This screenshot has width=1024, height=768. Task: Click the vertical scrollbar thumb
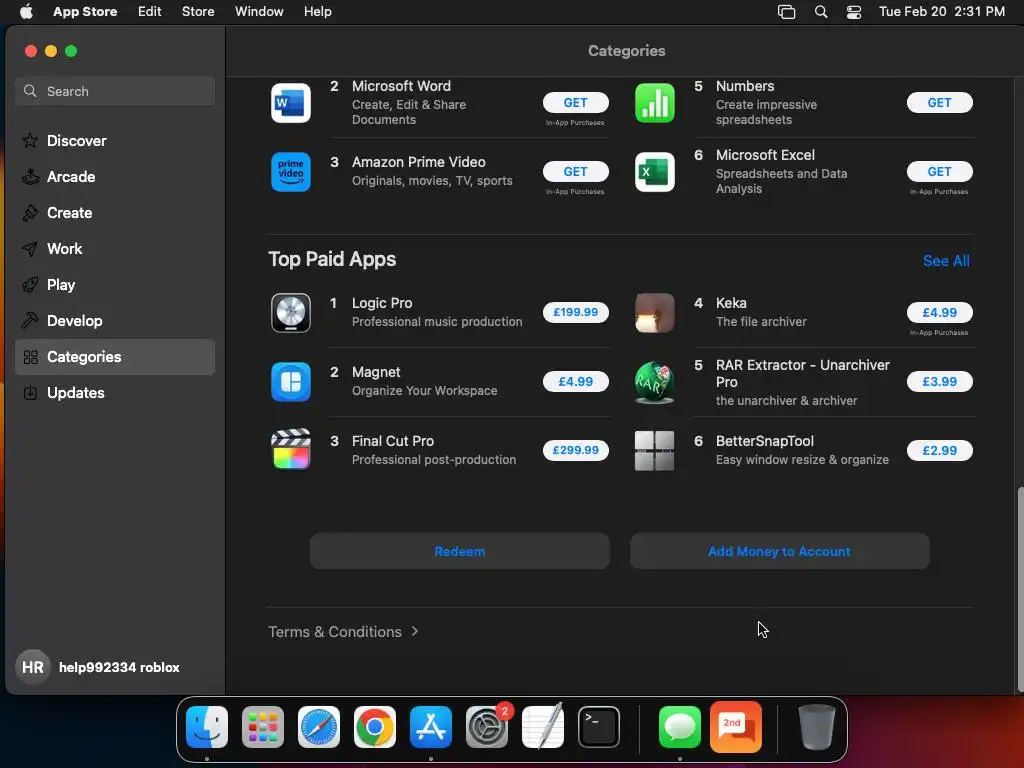pyautogui.click(x=1020, y=588)
